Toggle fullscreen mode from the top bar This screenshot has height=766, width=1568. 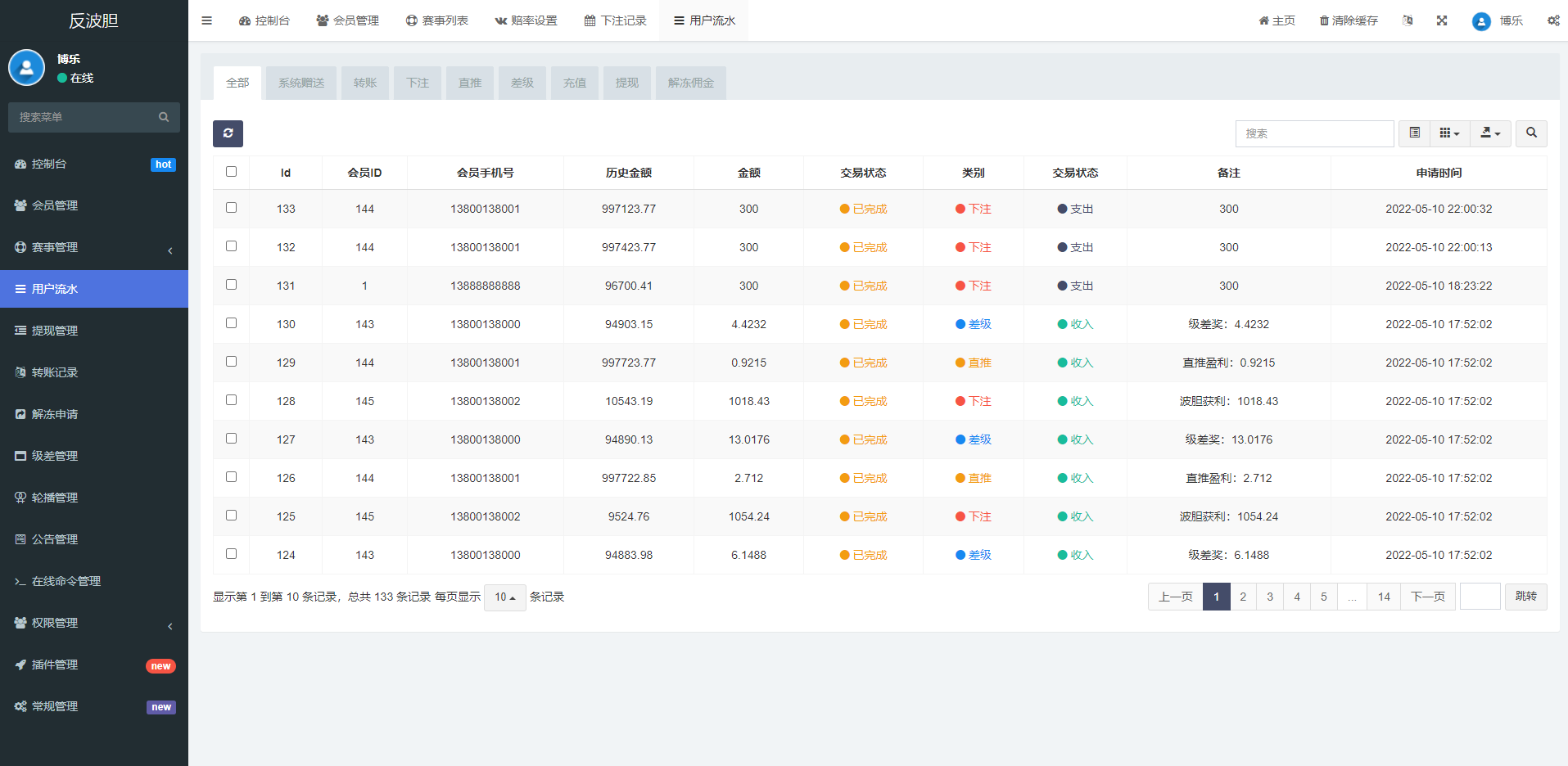1442,20
